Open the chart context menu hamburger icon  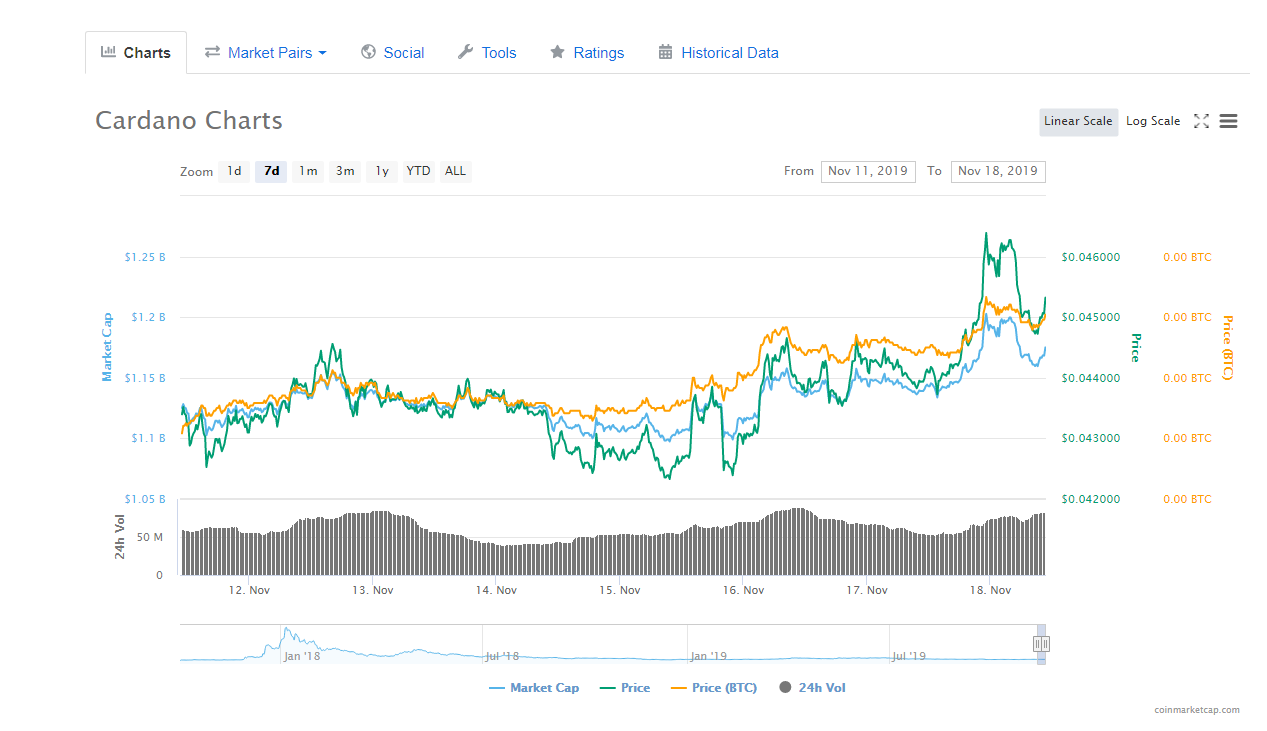point(1228,121)
